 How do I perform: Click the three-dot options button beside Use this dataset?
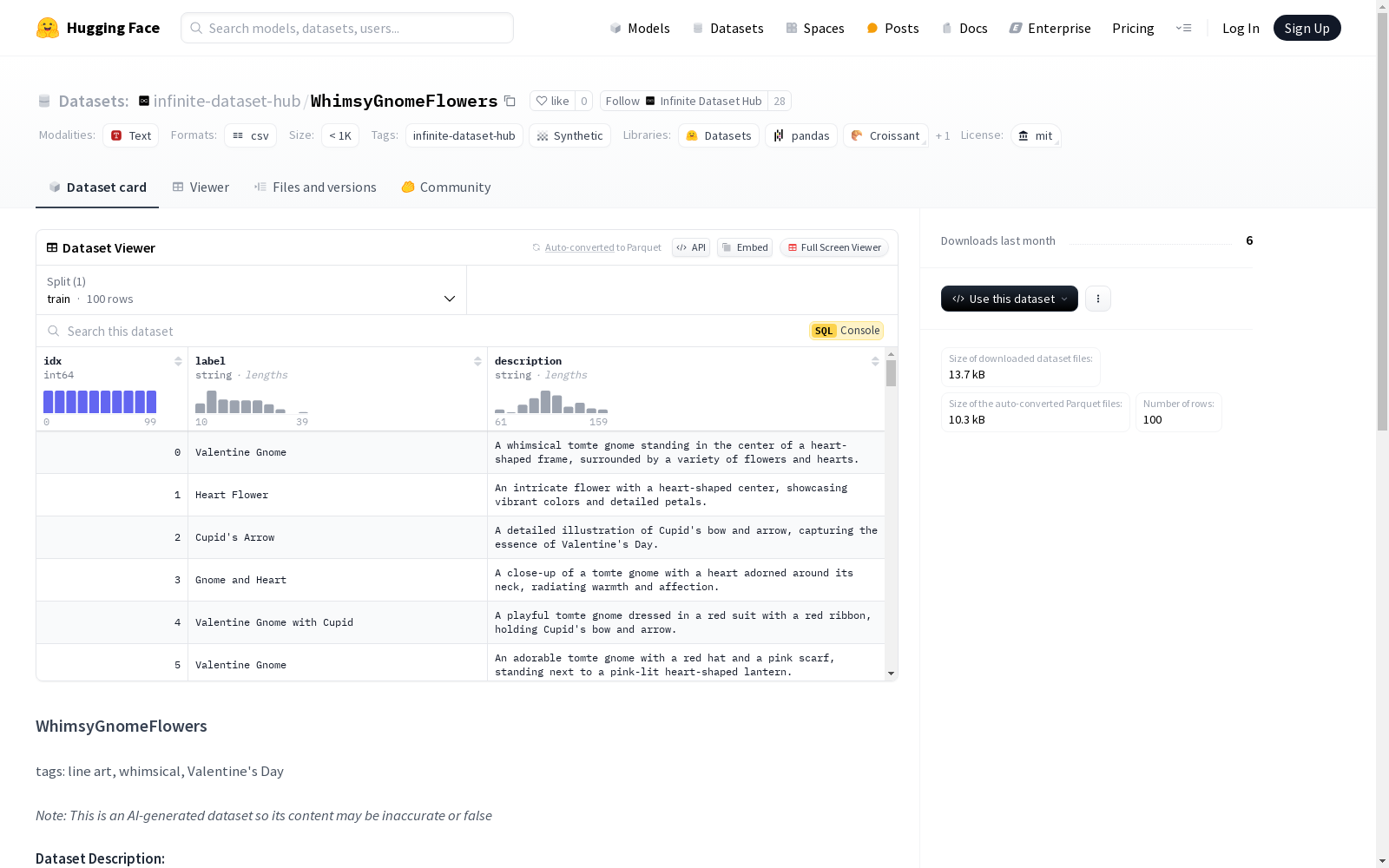pyautogui.click(x=1098, y=299)
